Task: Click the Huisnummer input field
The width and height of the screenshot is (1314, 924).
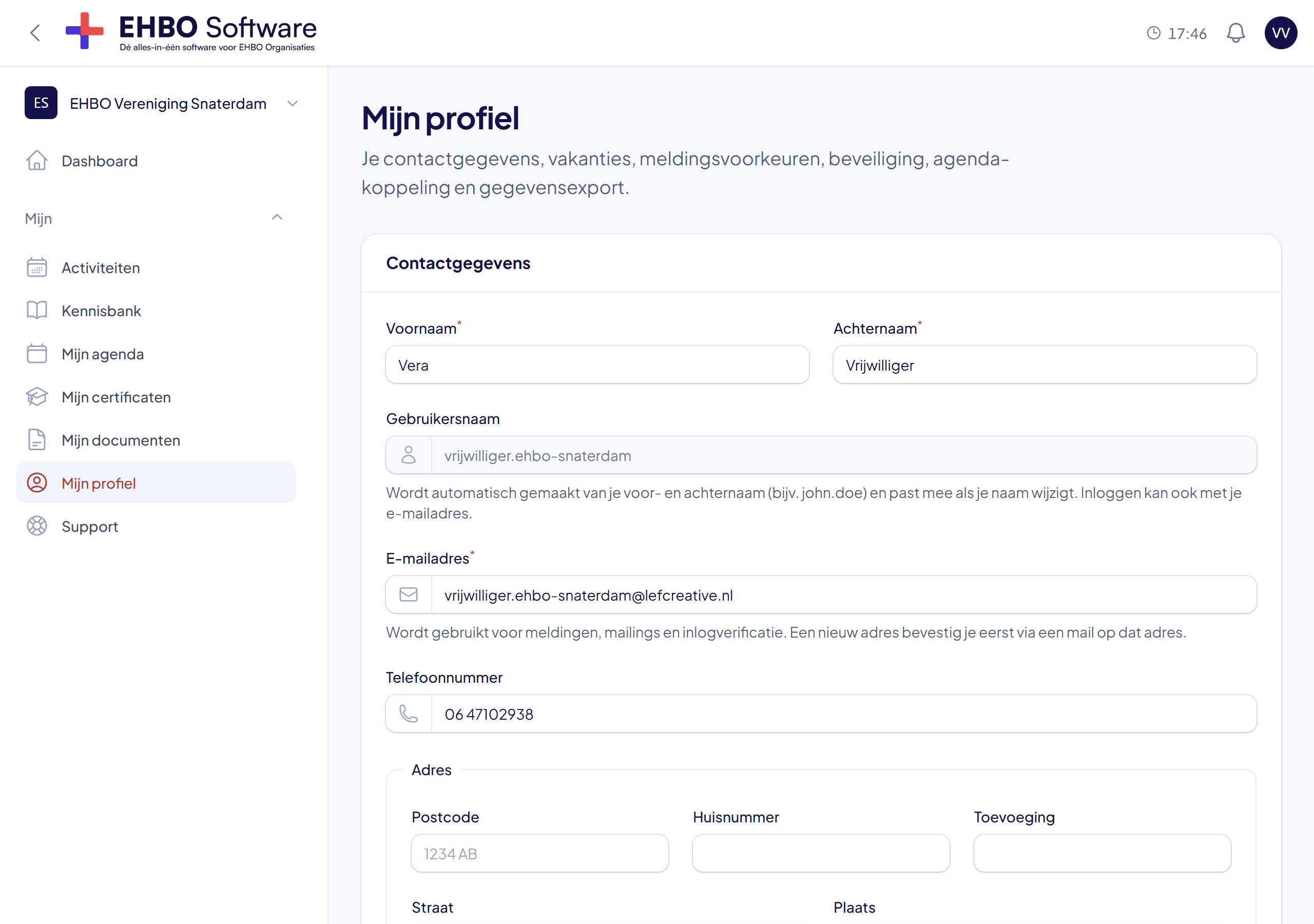Action: [x=821, y=853]
